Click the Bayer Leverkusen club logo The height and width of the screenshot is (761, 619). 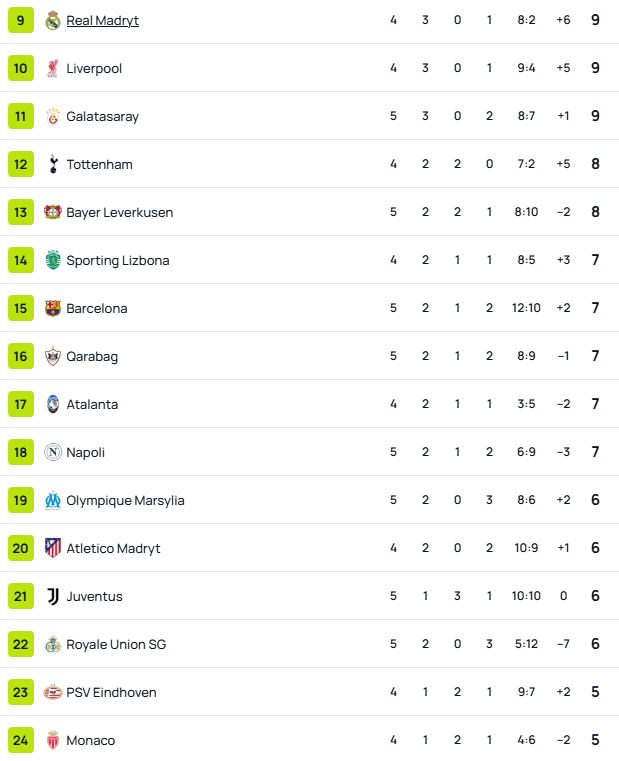[53, 212]
